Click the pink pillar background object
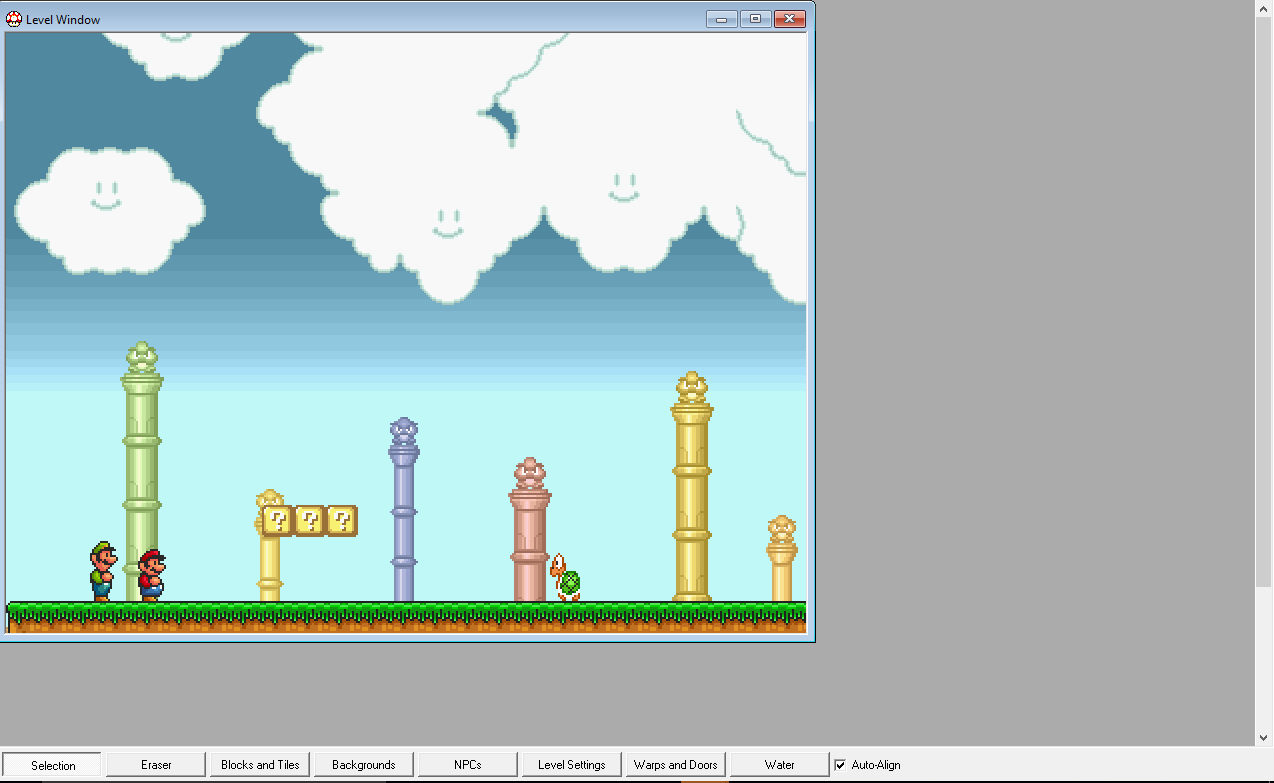The image size is (1274, 783). [x=530, y=530]
